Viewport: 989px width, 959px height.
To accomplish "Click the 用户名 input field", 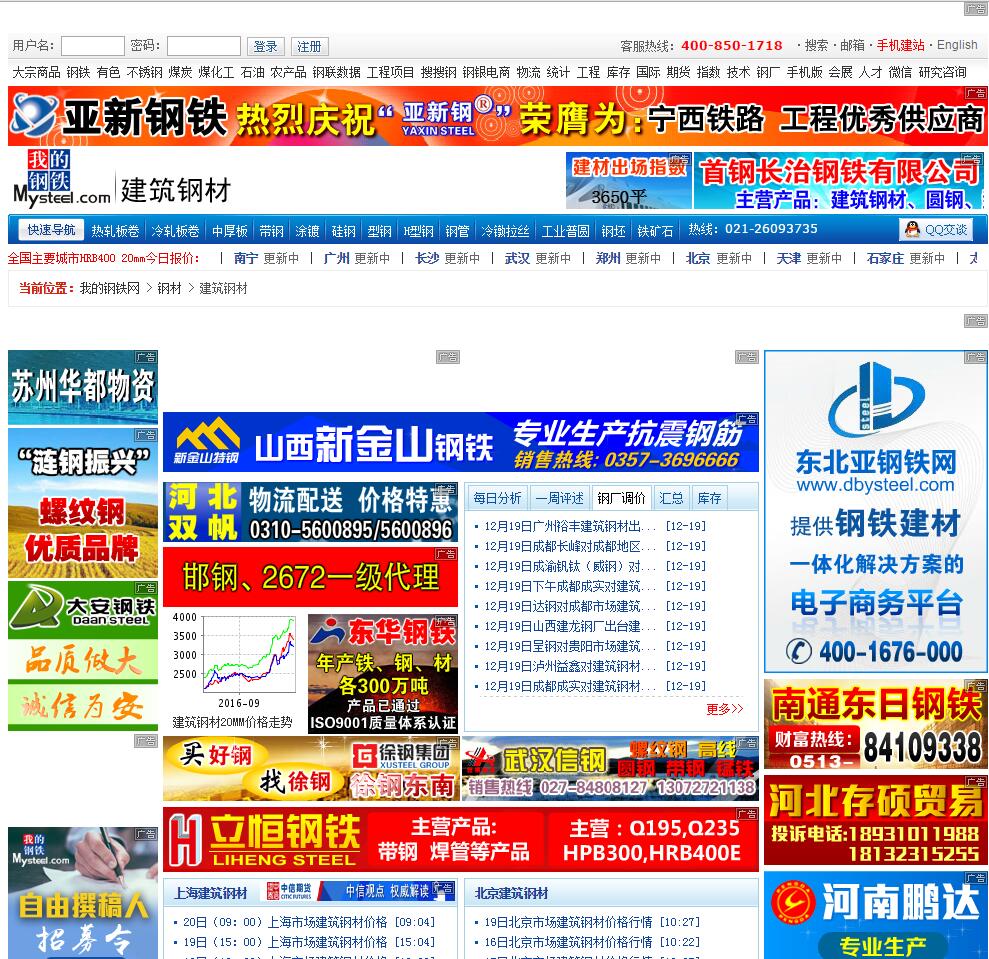I will coord(93,46).
